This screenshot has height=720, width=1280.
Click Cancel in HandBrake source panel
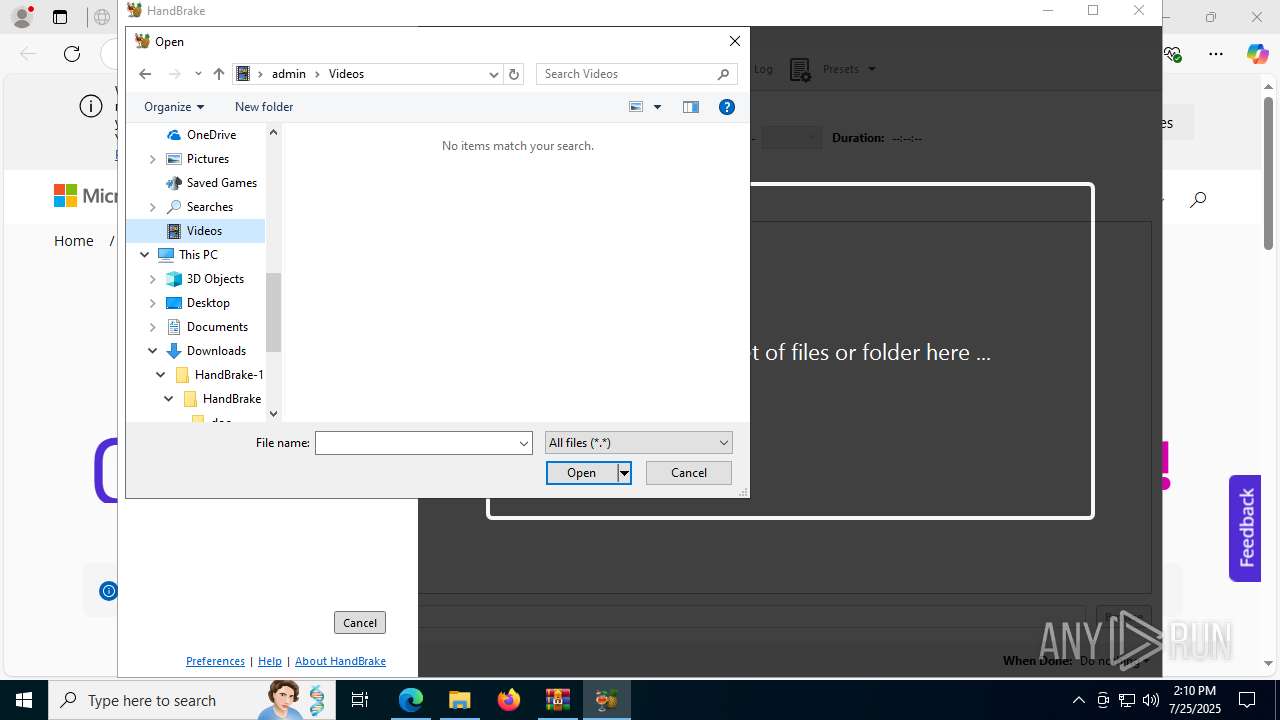[x=360, y=623]
